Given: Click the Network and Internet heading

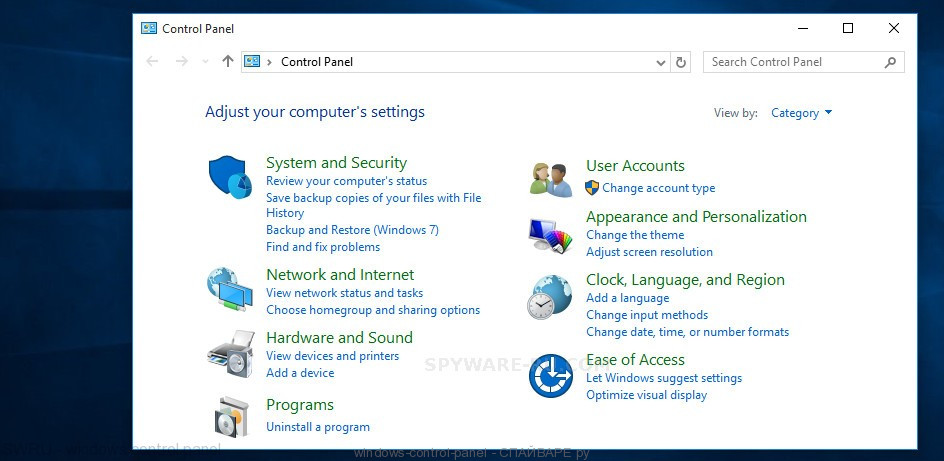Looking at the screenshot, I should [x=340, y=274].
